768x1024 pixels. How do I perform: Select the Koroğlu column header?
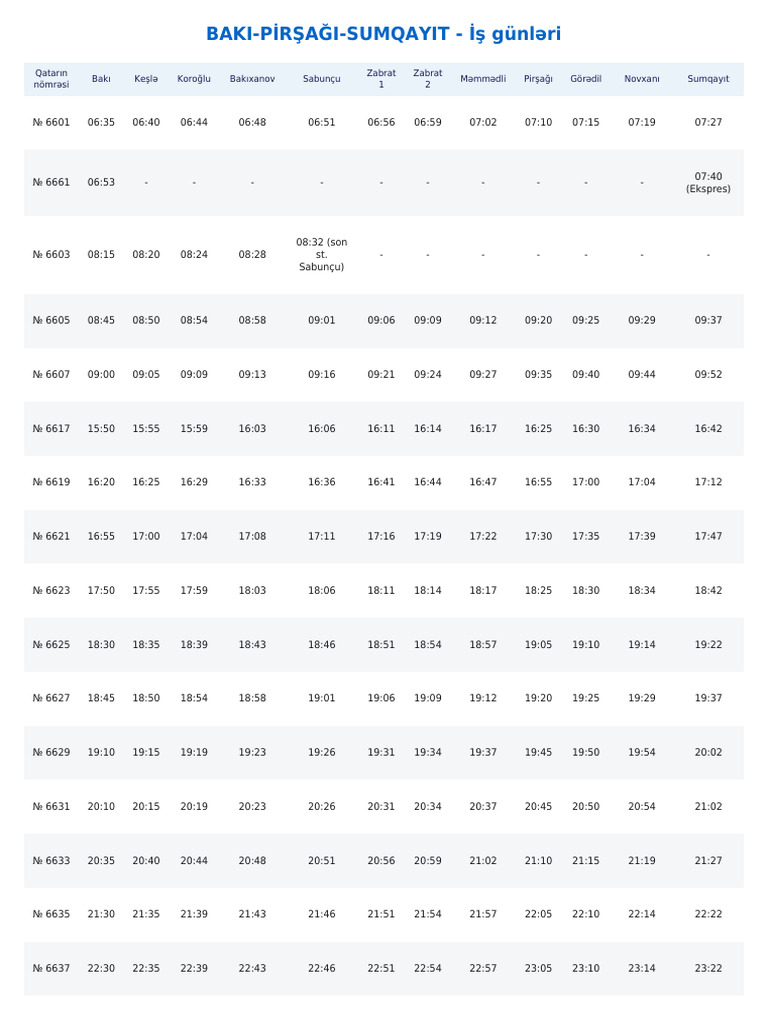click(194, 79)
